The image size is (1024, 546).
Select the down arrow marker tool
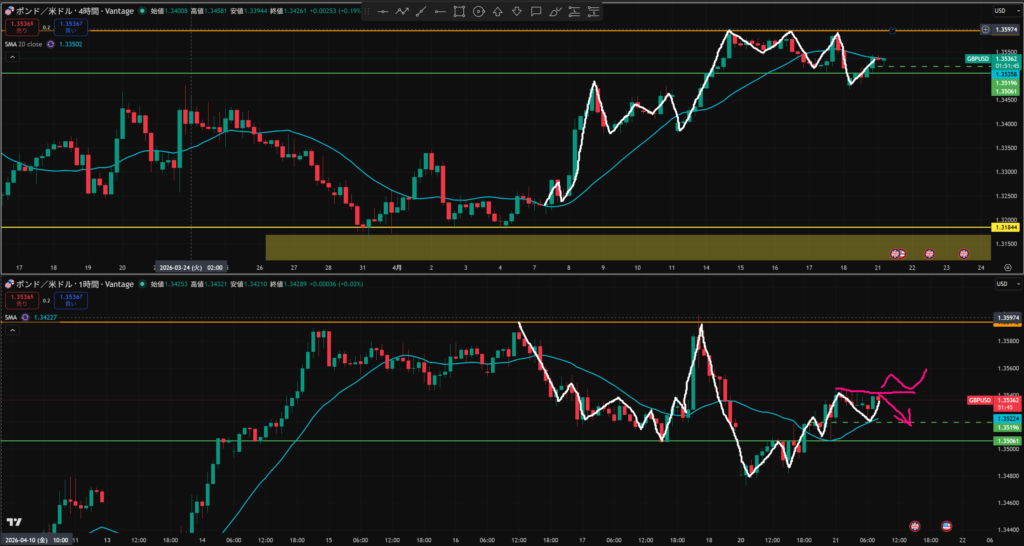click(517, 12)
